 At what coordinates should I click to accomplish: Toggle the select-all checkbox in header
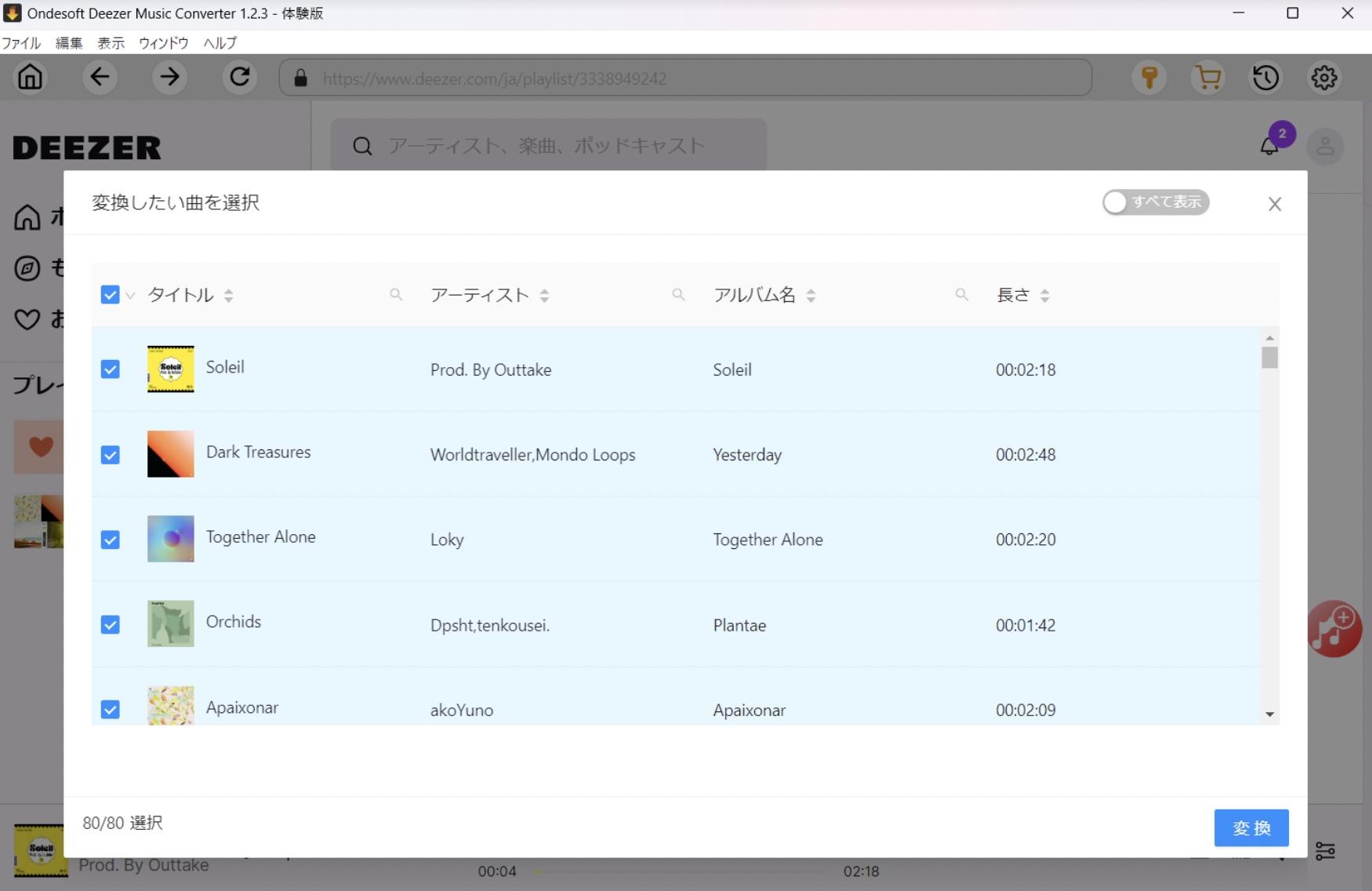point(110,295)
